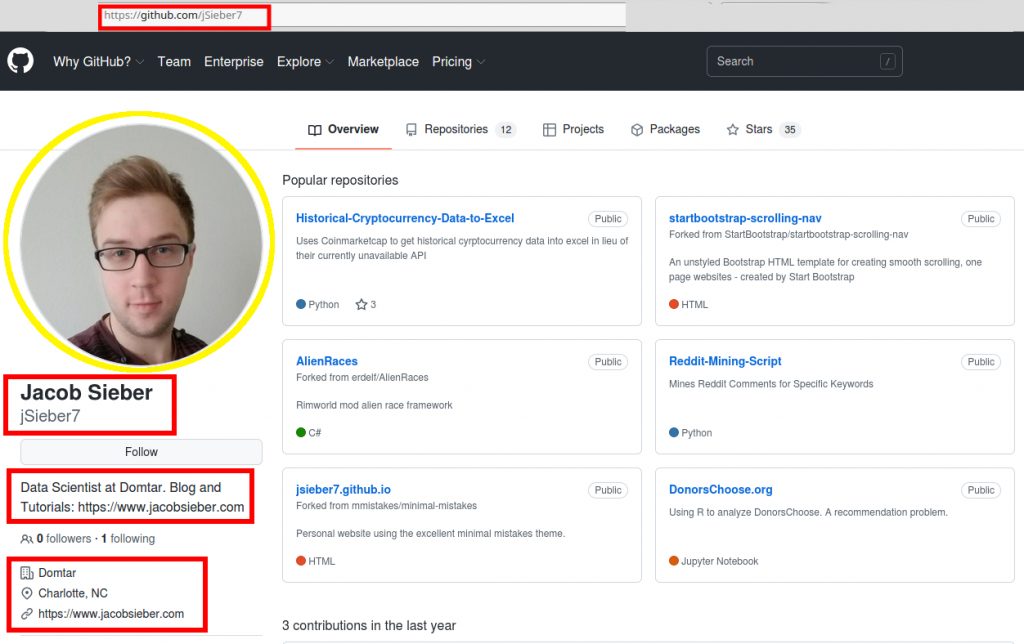Click the link icon beside the website URL
This screenshot has width=1024, height=644.
pos(27,614)
